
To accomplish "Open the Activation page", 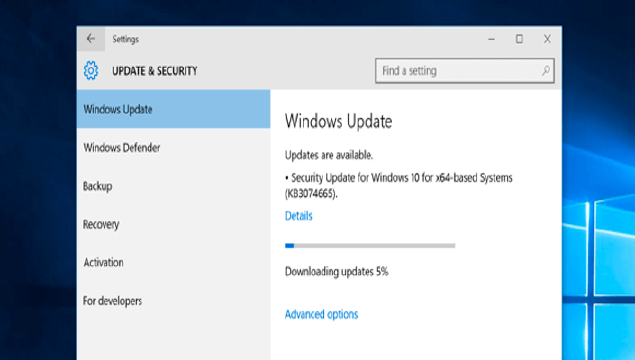I will pos(173,262).
